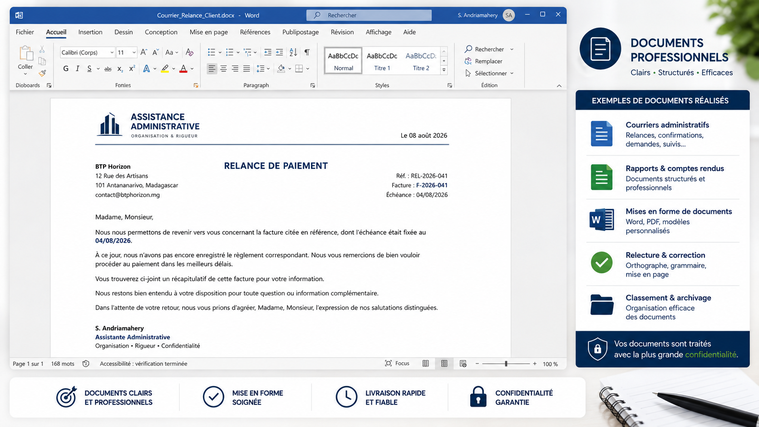Viewport: 759px width, 427px height.
Task: Click the 168 mots word count
Action: tap(63, 364)
